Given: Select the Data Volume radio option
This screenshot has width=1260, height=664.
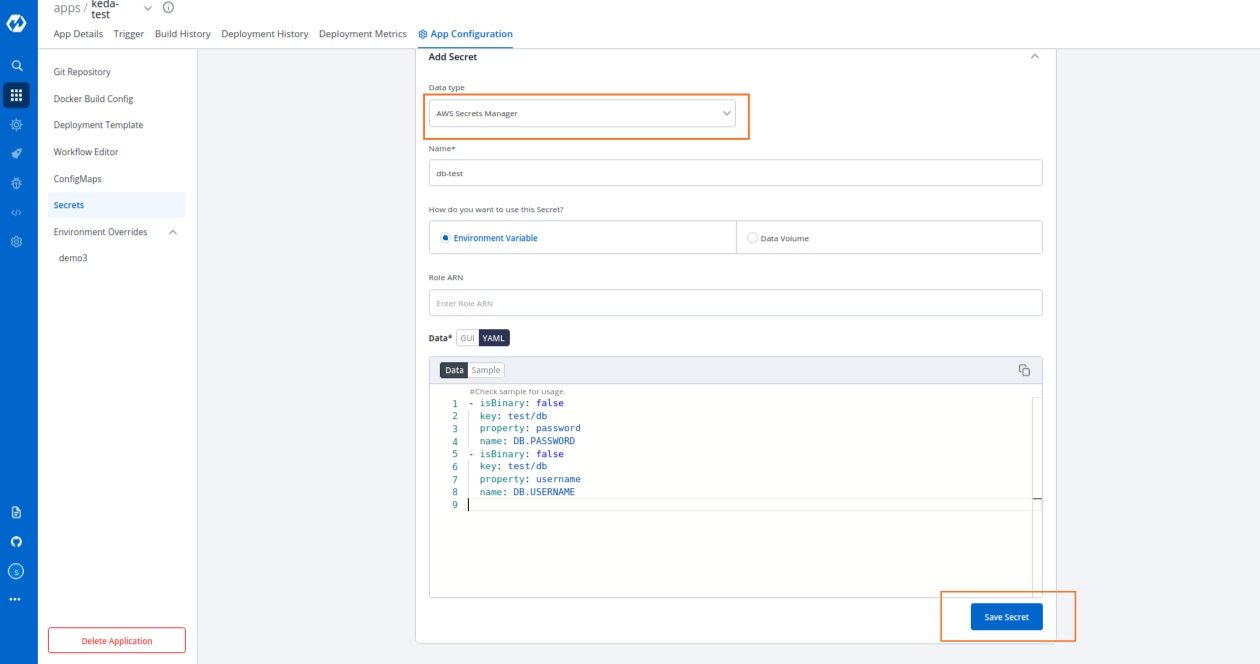Looking at the screenshot, I should point(752,238).
